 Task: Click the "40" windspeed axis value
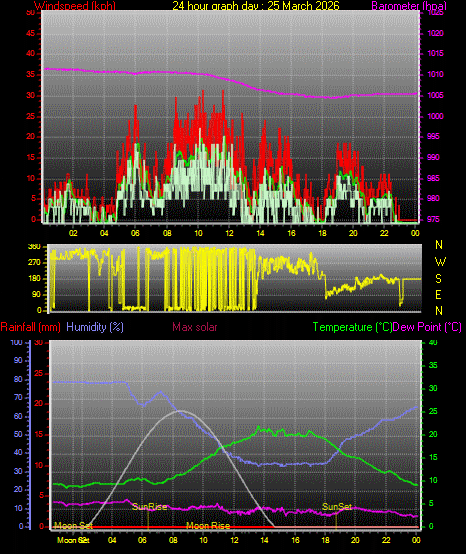click(x=31, y=54)
